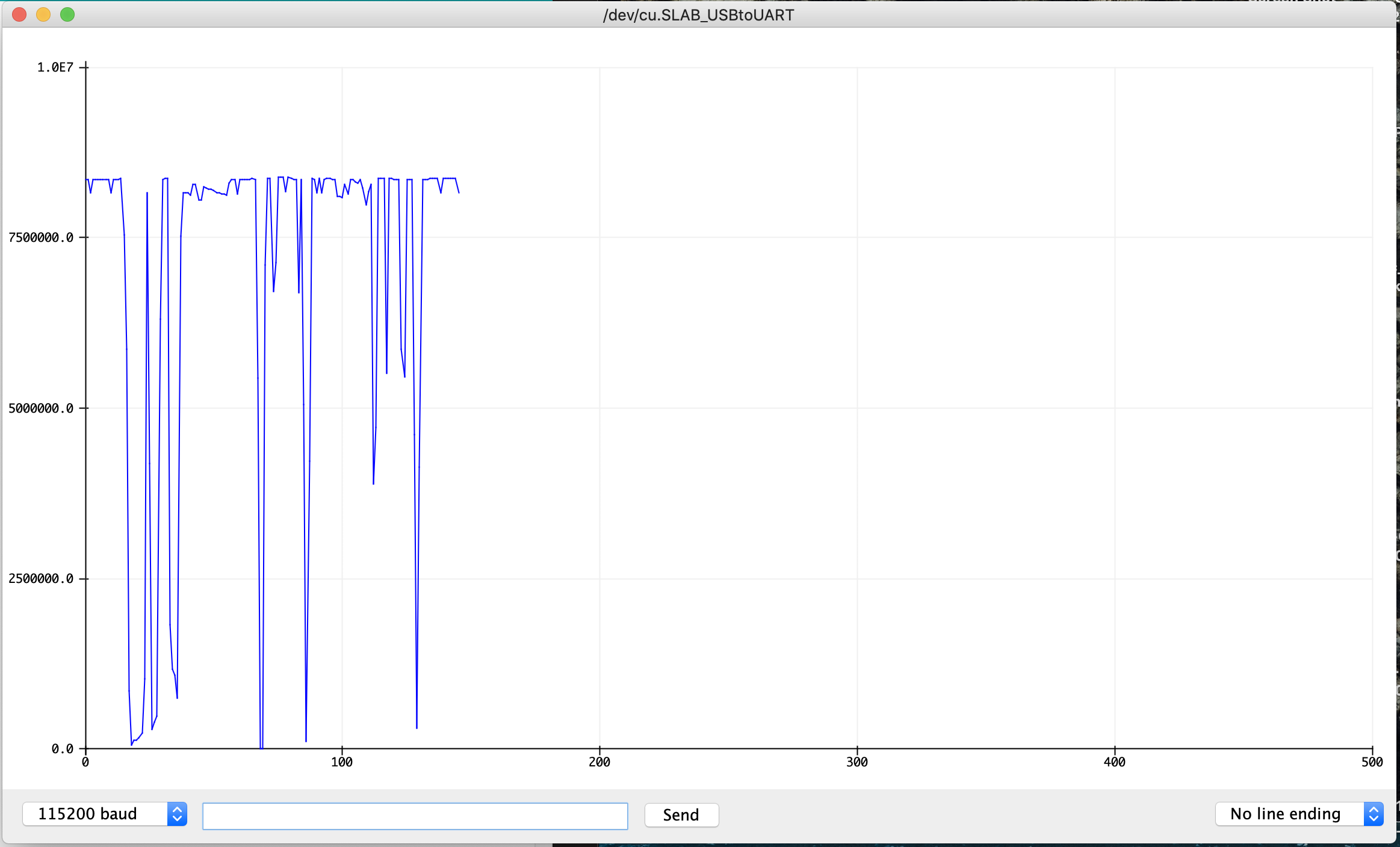Click the 7500000.0 y-axis label
The height and width of the screenshot is (847, 1400).
click(41, 238)
